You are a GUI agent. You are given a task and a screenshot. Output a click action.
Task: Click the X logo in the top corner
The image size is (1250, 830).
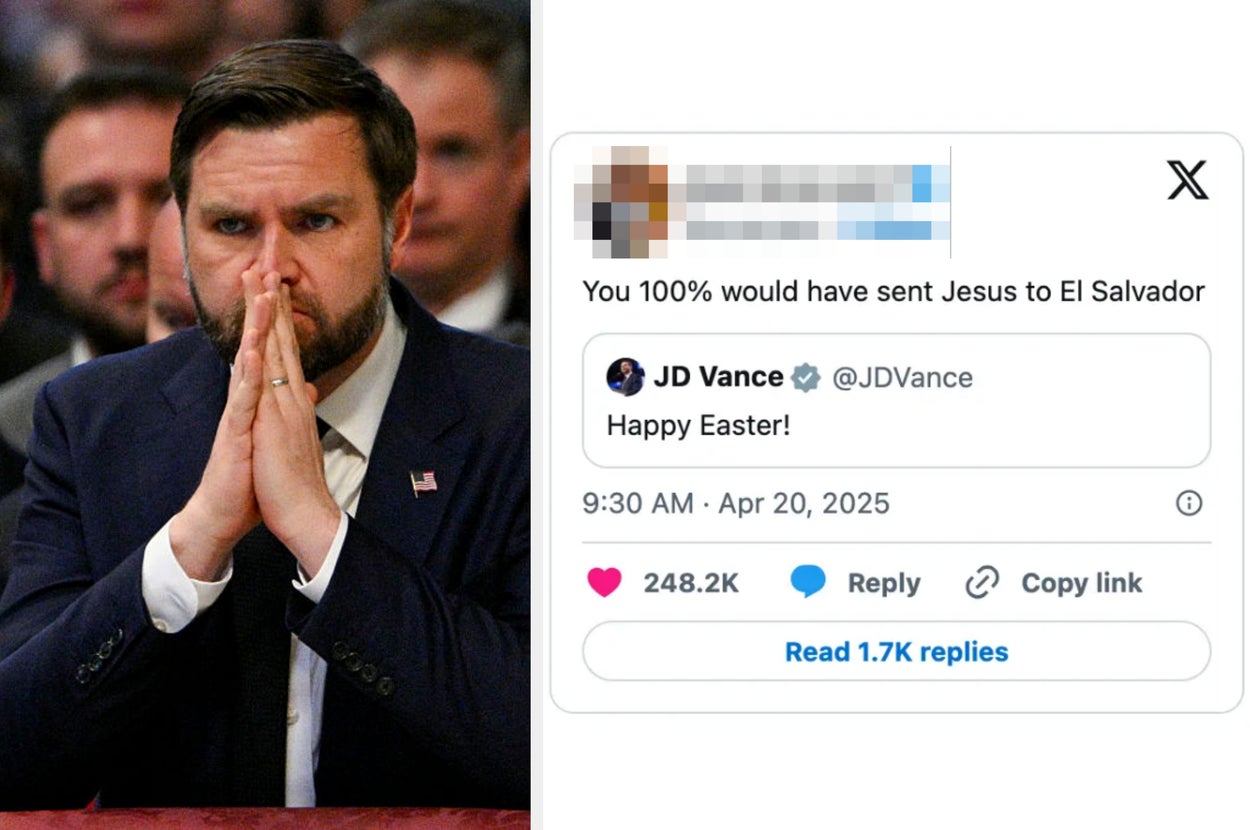tap(1186, 182)
